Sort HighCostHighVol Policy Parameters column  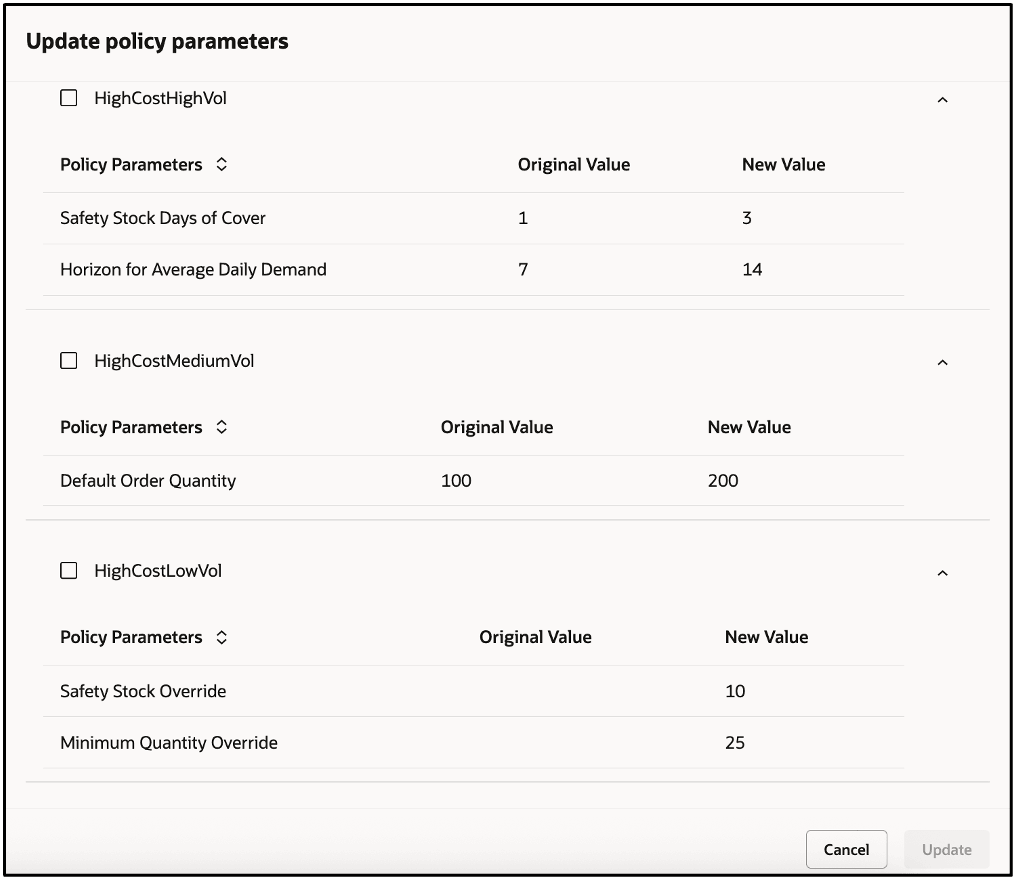(x=222, y=165)
